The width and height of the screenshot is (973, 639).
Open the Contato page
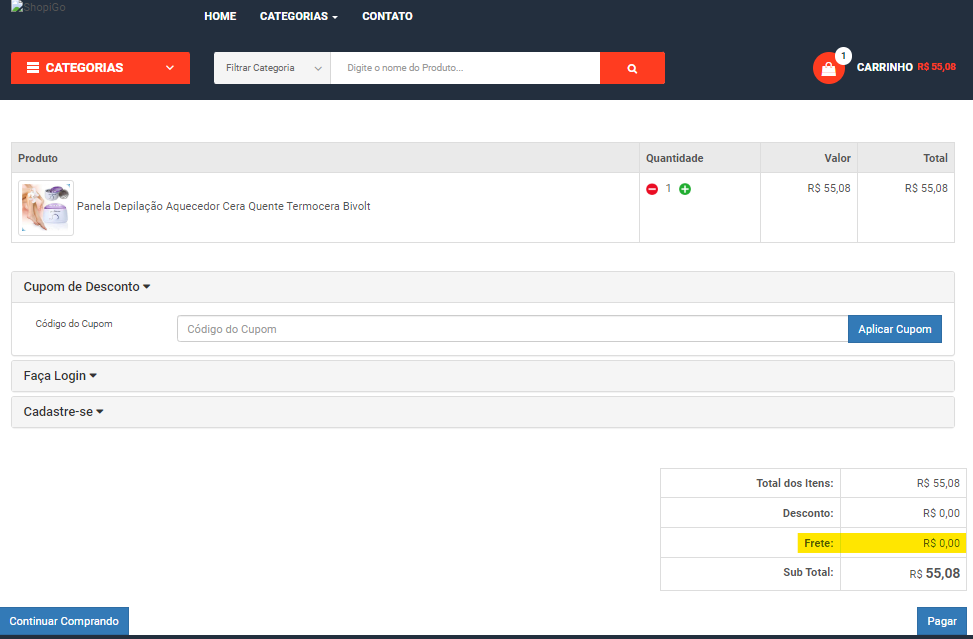(x=387, y=16)
